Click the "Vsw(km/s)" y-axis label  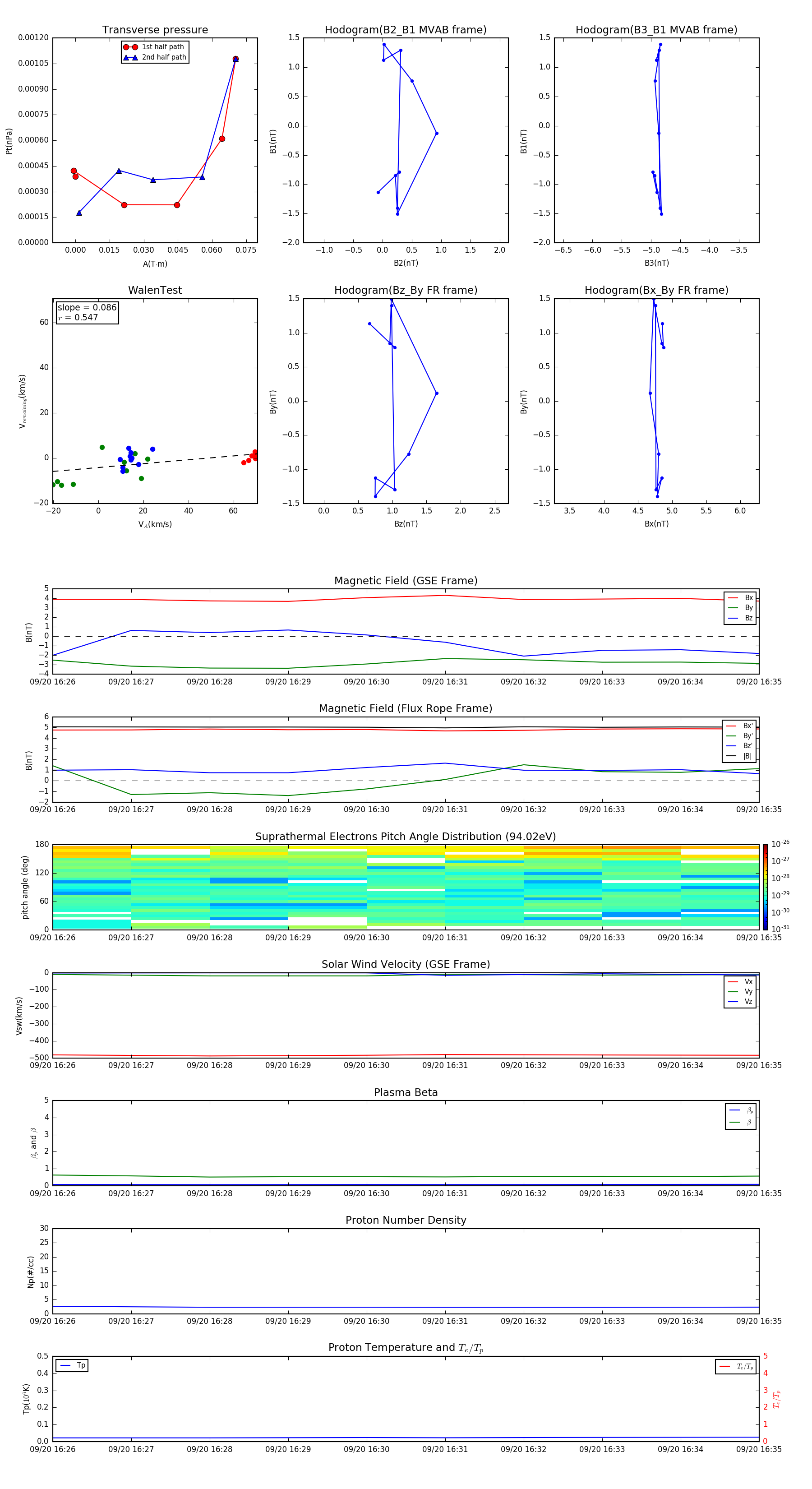coord(18,1016)
